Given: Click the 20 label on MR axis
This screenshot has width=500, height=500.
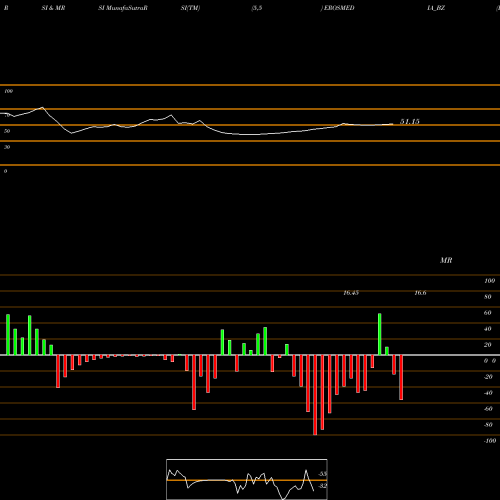Looking at the screenshot, I should click(x=488, y=345).
